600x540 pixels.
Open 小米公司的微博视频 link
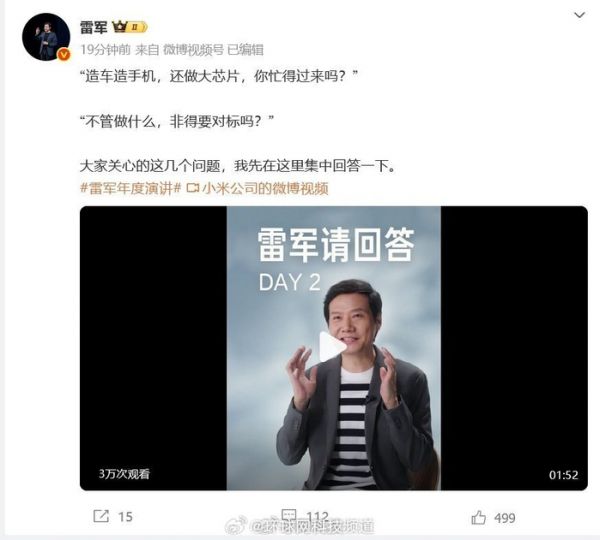(265, 188)
